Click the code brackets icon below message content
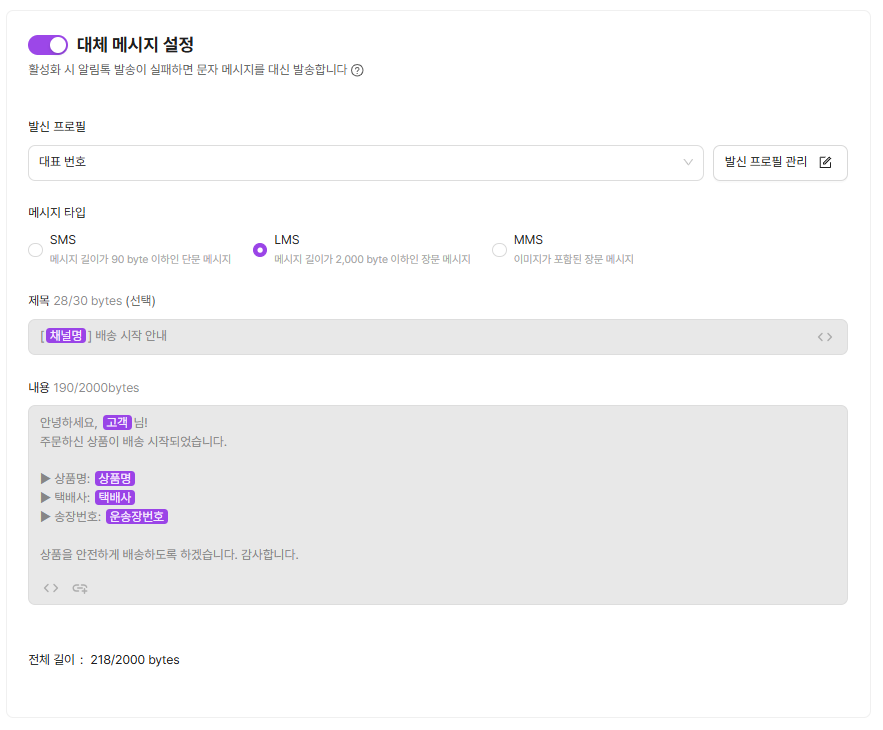The width and height of the screenshot is (883, 730). [x=51, y=588]
